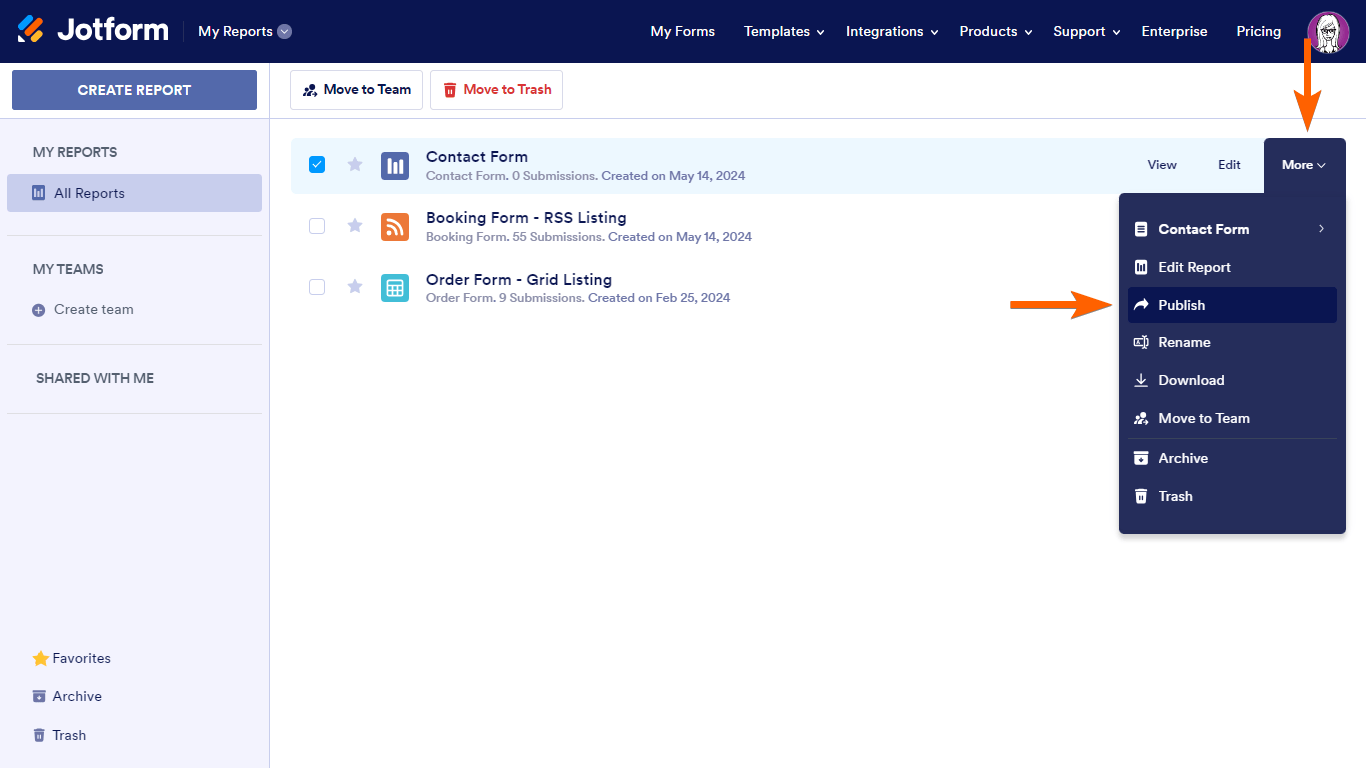The height and width of the screenshot is (768, 1366).
Task: Click the Jotform logo icon
Action: click(x=31, y=30)
